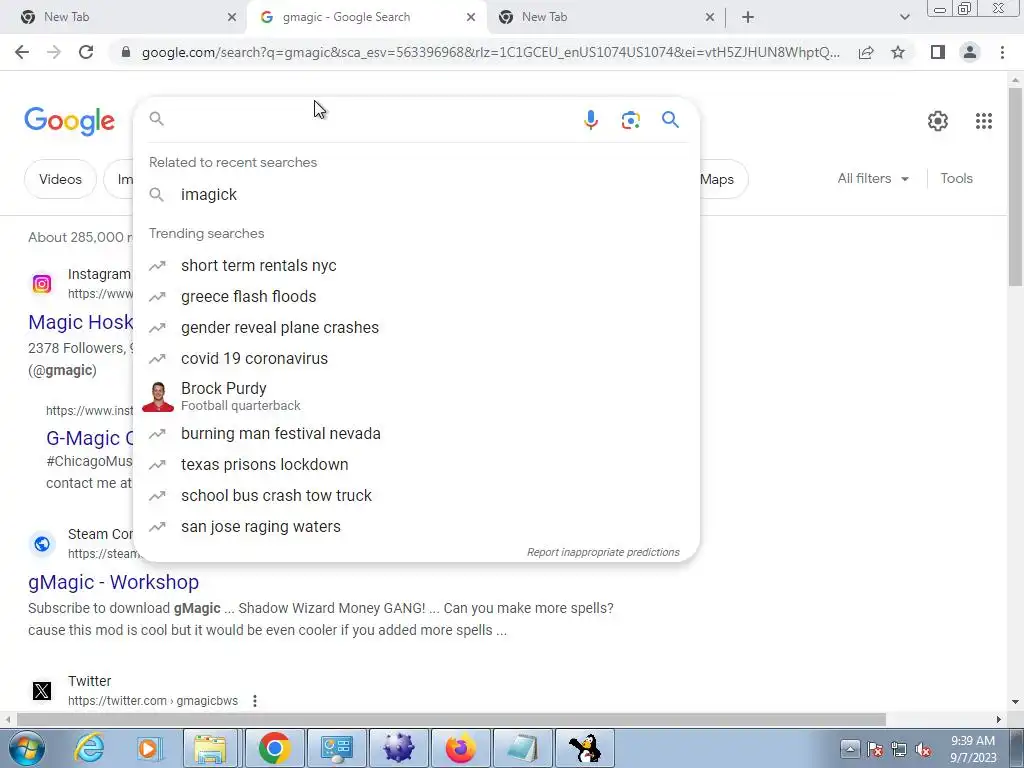Submit search with the blue magnifier icon
Viewport: 1024px width, 768px height.
(x=670, y=120)
